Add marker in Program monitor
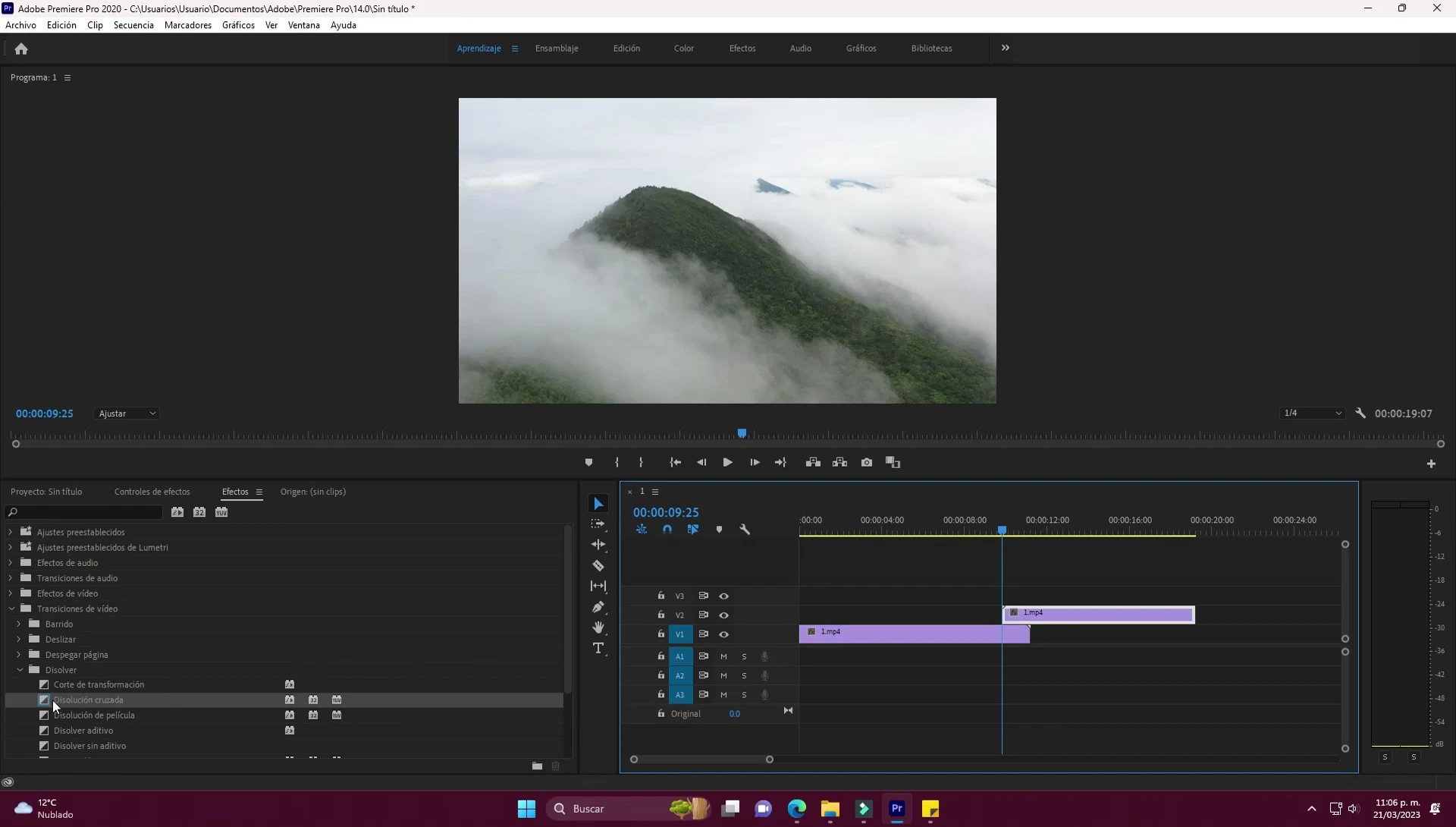This screenshot has width=1456, height=827. [x=588, y=463]
